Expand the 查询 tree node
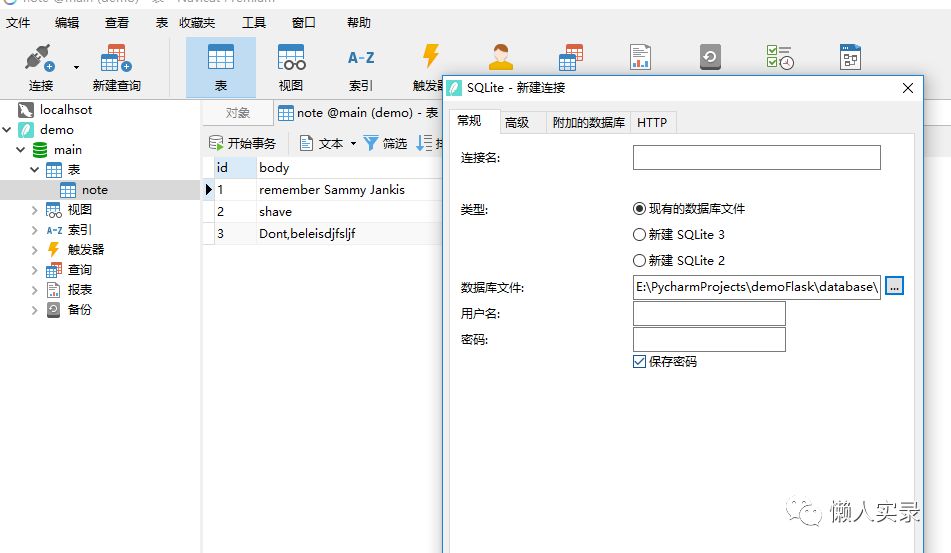The width and height of the screenshot is (951, 553). click(x=35, y=270)
